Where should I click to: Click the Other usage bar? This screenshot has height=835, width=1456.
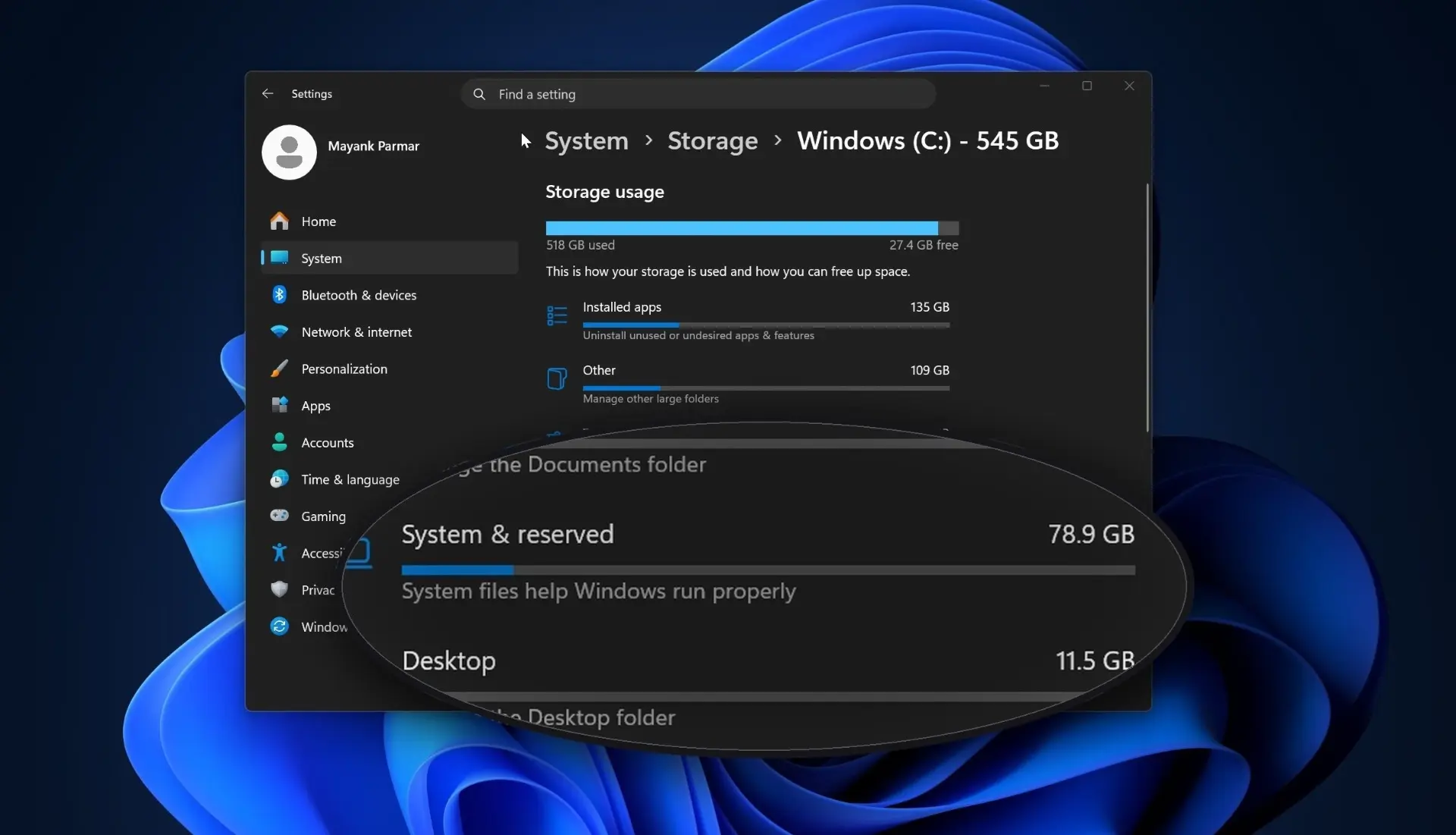click(766, 388)
